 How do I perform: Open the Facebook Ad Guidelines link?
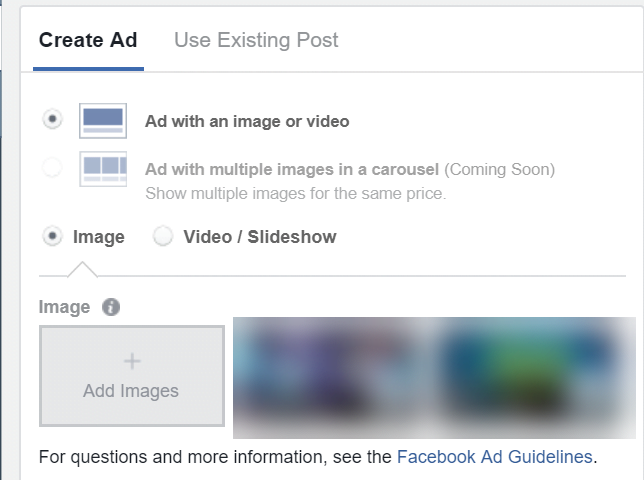494,457
